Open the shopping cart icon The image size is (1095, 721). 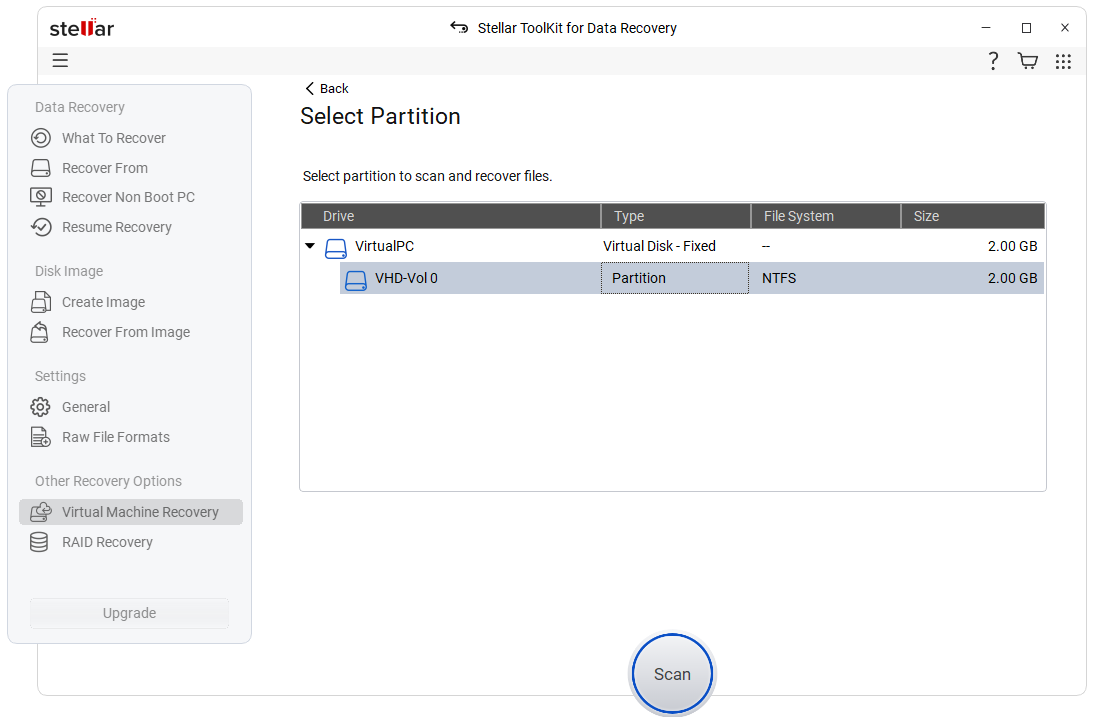pos(1027,61)
